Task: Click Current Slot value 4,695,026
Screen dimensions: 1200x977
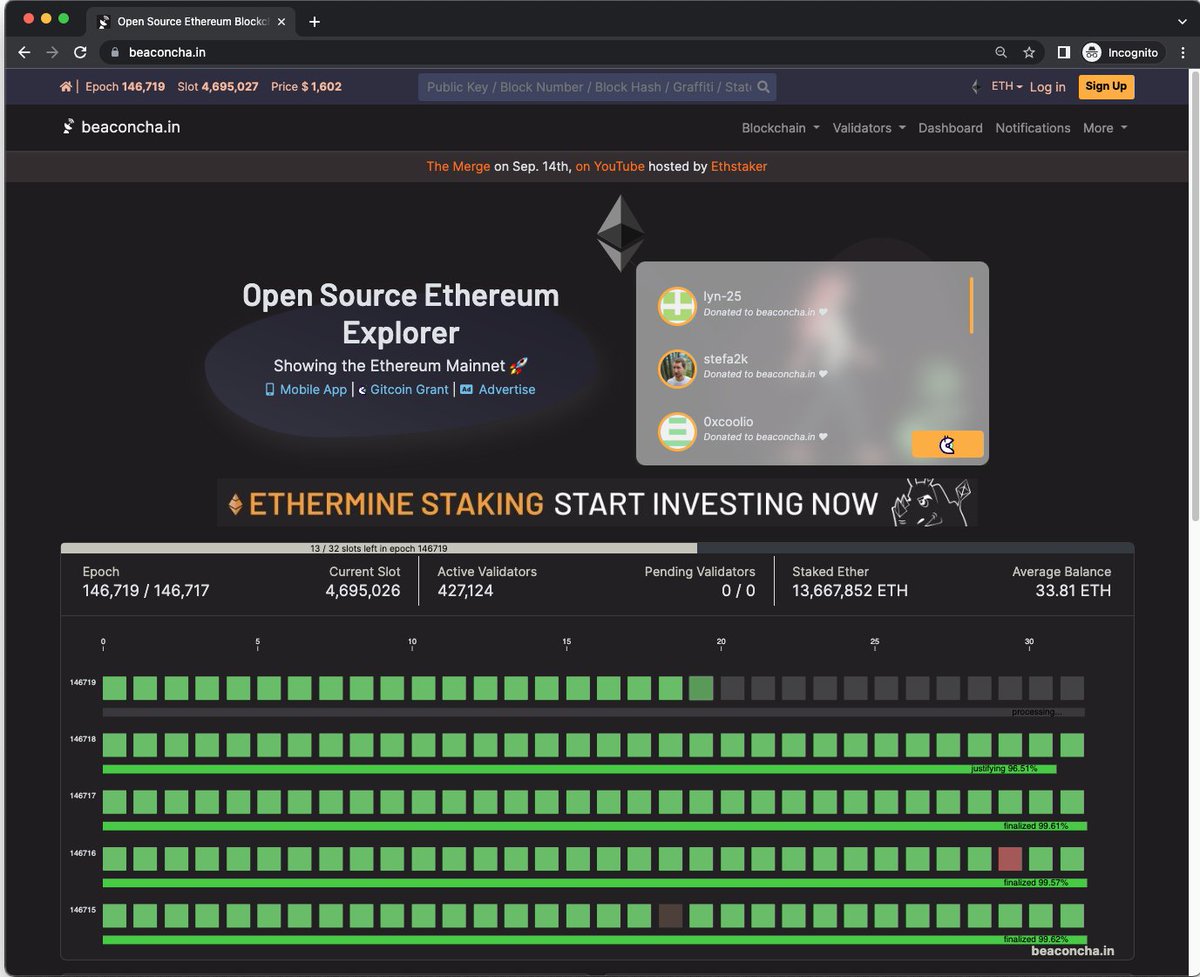Action: click(x=363, y=591)
